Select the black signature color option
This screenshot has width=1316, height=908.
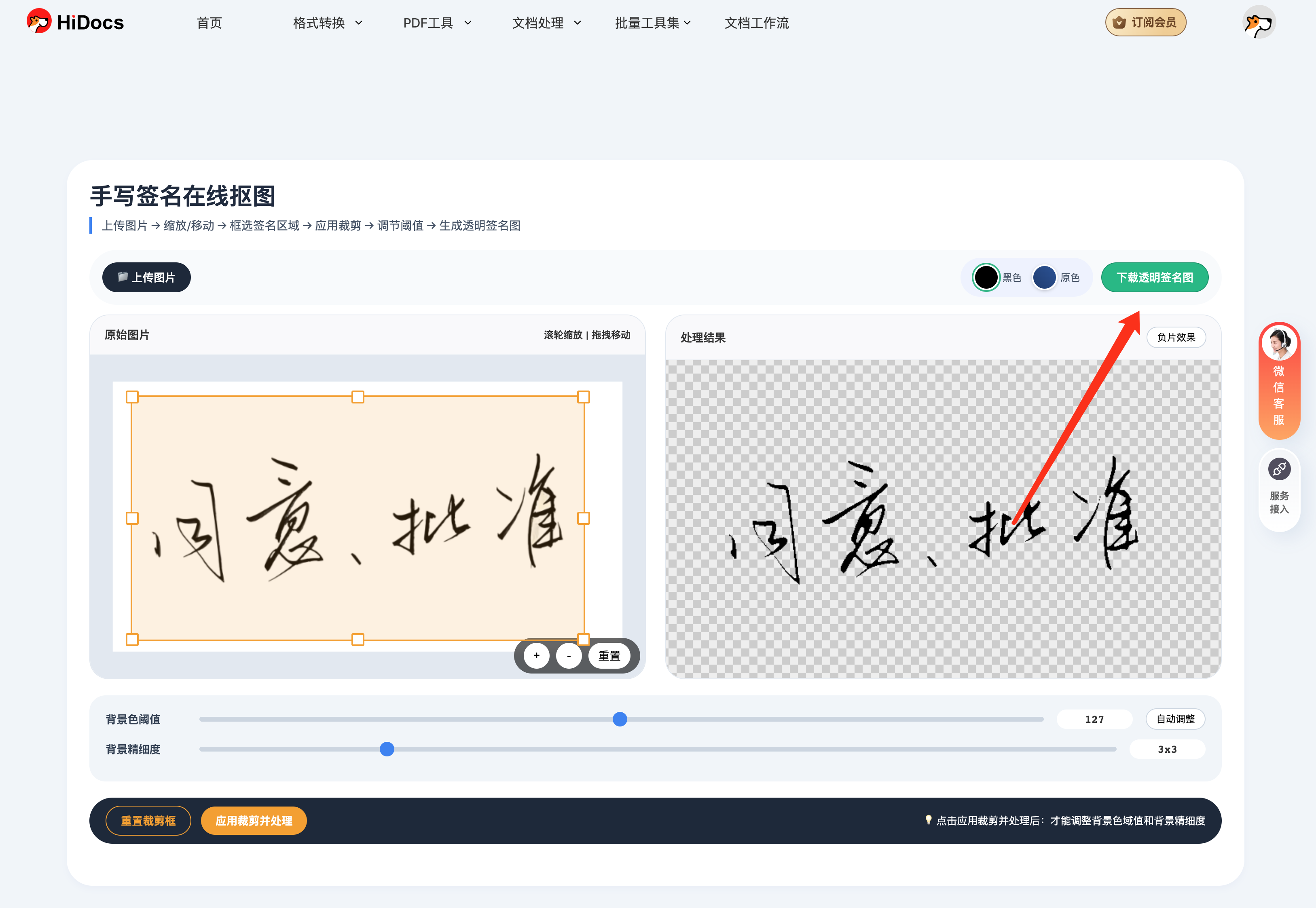(x=986, y=278)
